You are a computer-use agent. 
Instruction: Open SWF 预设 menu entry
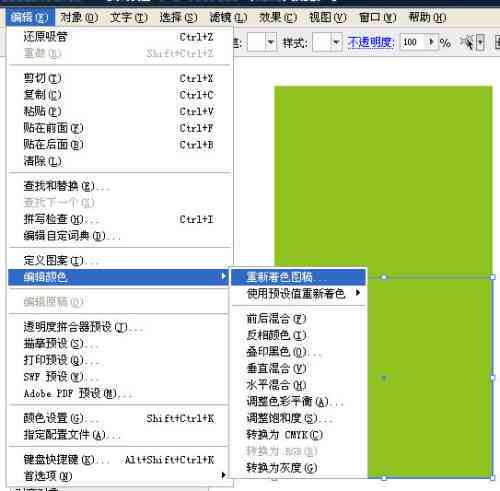click(x=119, y=377)
